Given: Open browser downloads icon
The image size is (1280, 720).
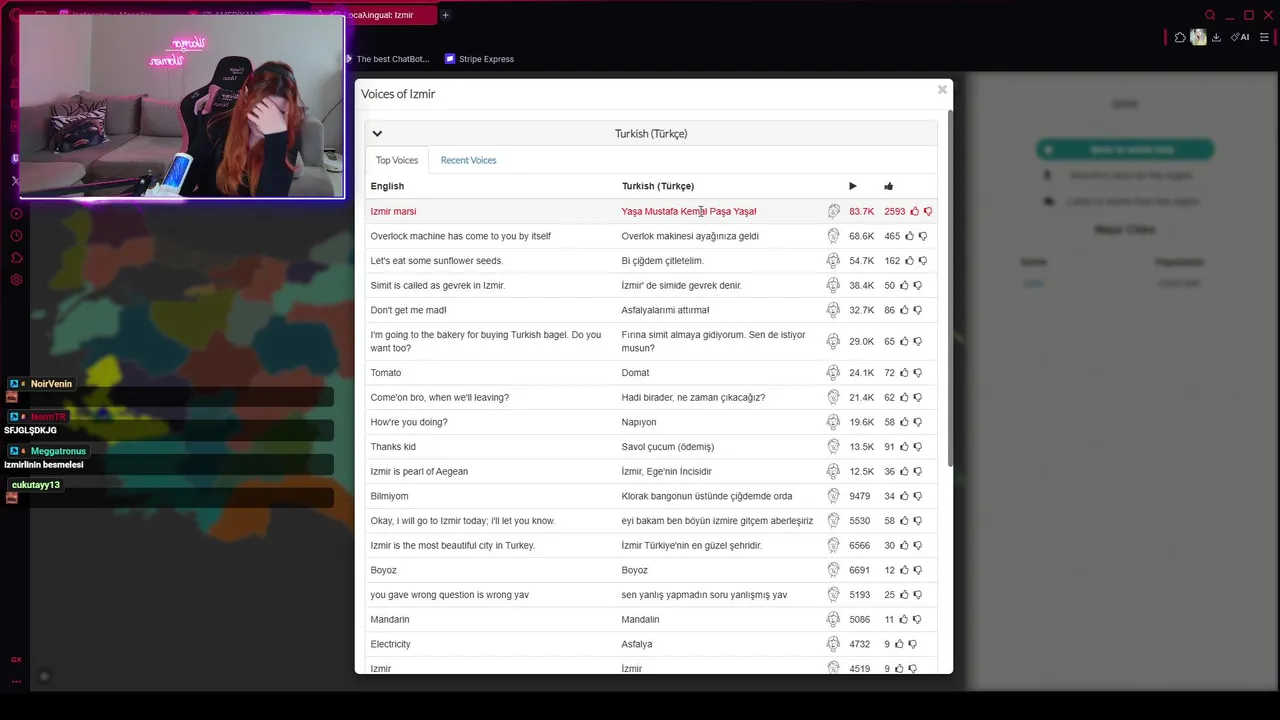Looking at the screenshot, I should tap(1216, 37).
